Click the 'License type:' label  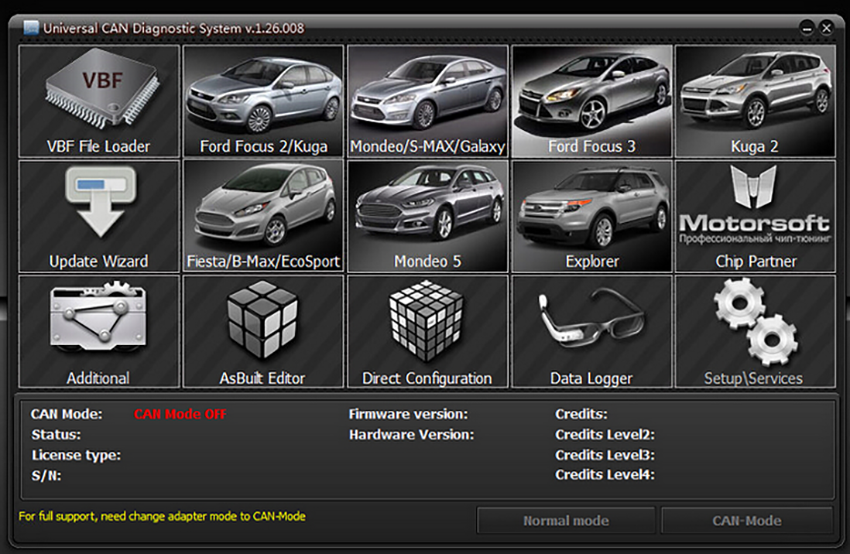[x=76, y=455]
